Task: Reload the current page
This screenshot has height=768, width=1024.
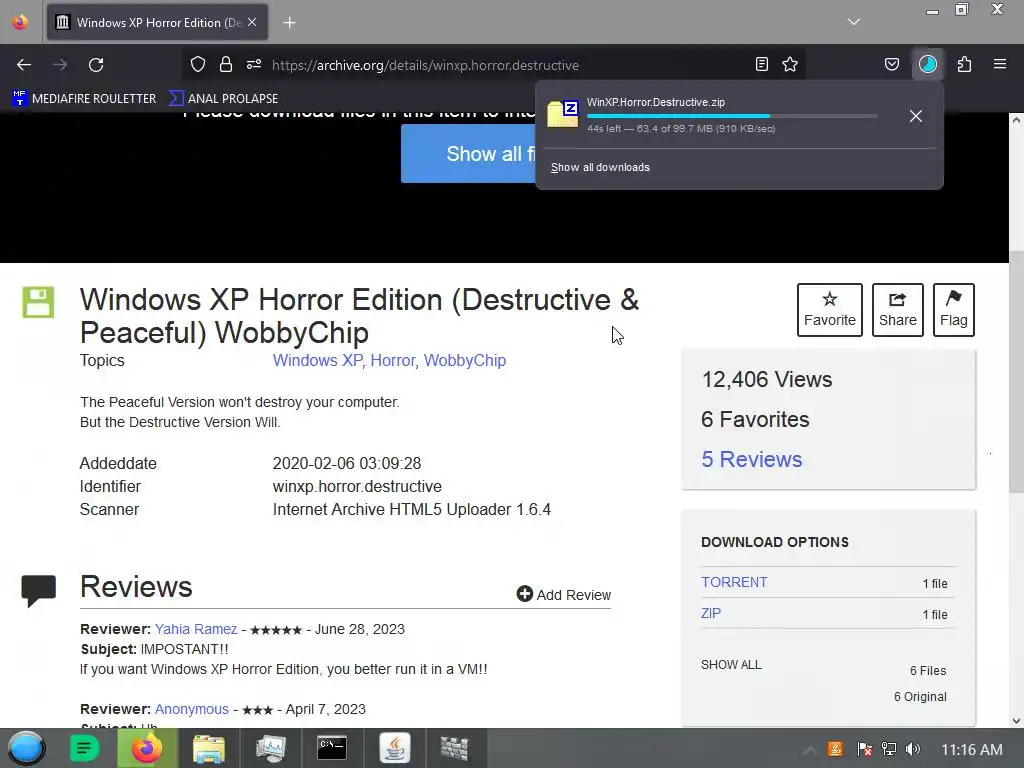Action: tap(96, 65)
